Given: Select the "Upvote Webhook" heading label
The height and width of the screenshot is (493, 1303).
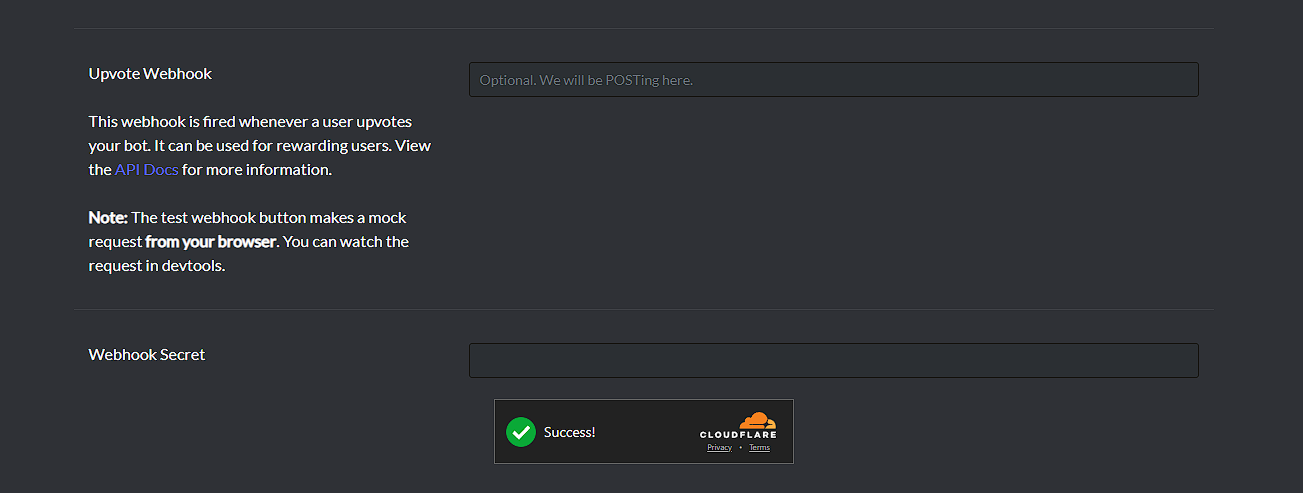Looking at the screenshot, I should (x=150, y=74).
